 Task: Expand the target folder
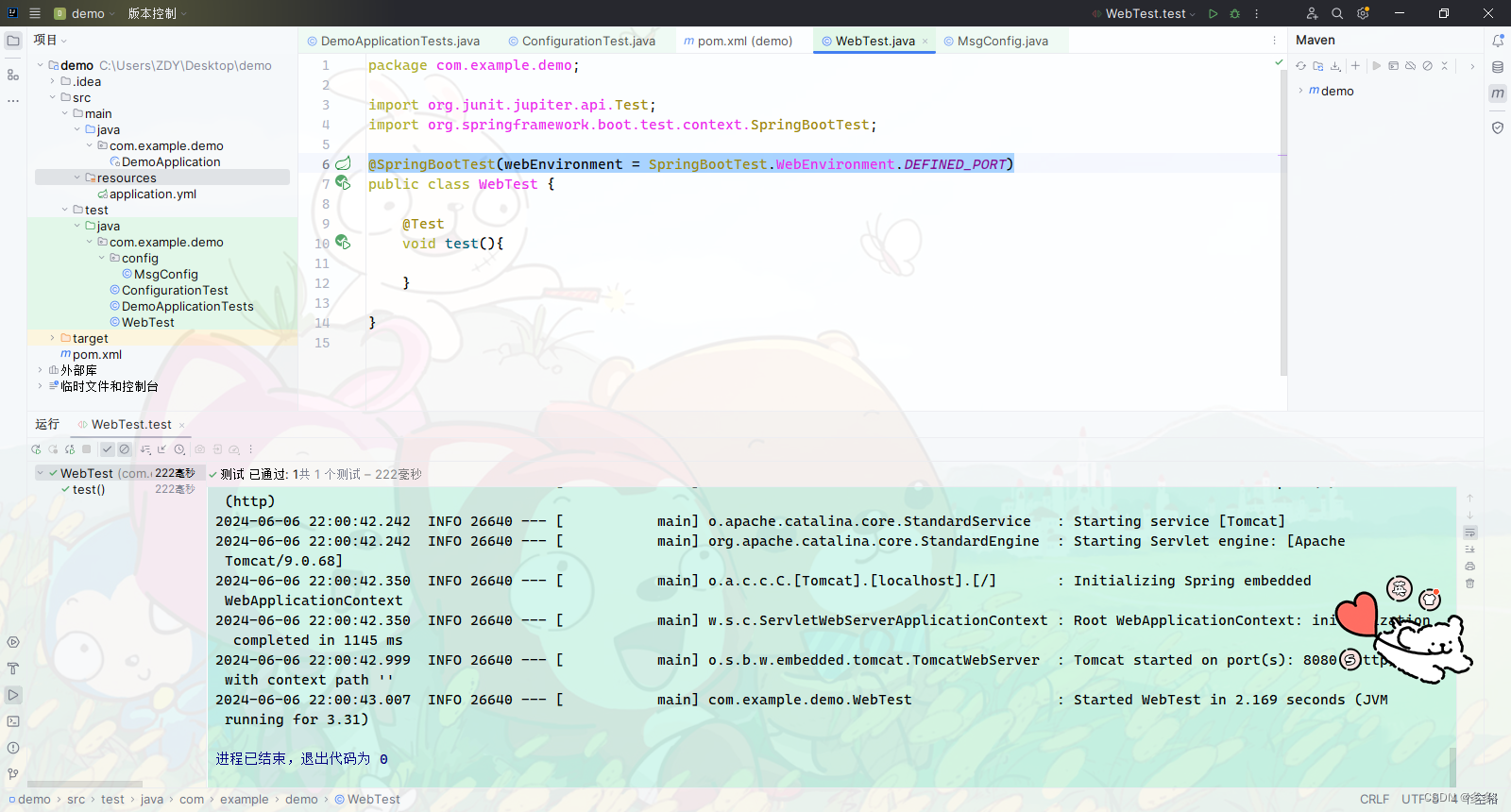tap(53, 338)
